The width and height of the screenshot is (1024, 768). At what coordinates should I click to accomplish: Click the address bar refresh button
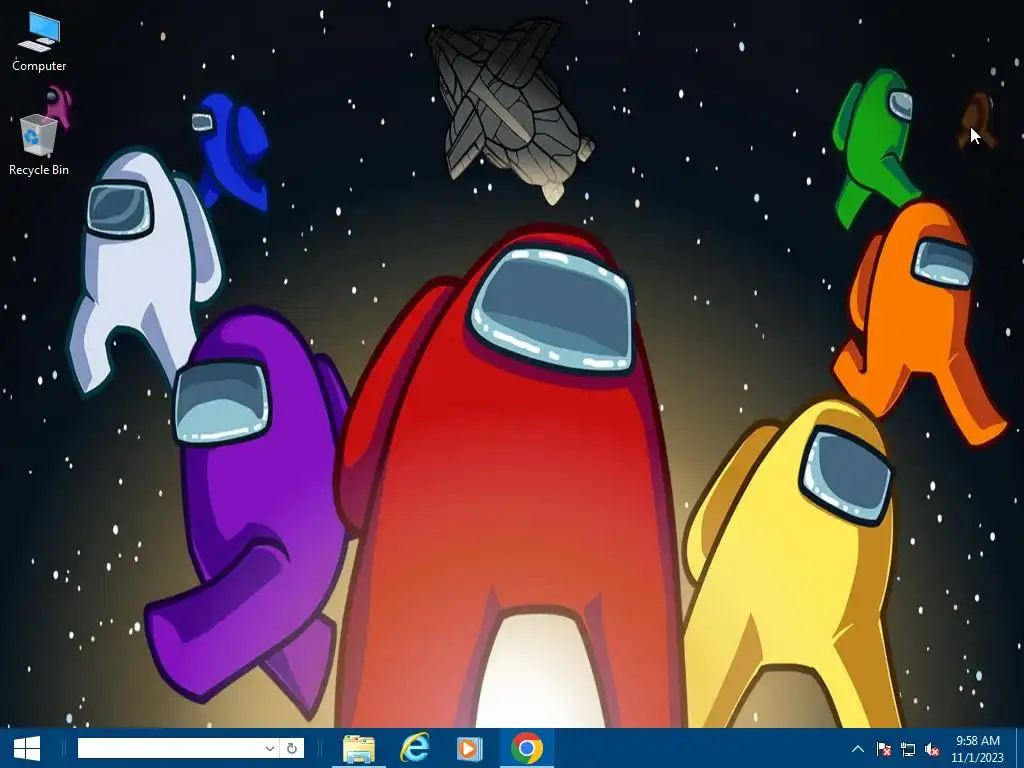point(292,748)
